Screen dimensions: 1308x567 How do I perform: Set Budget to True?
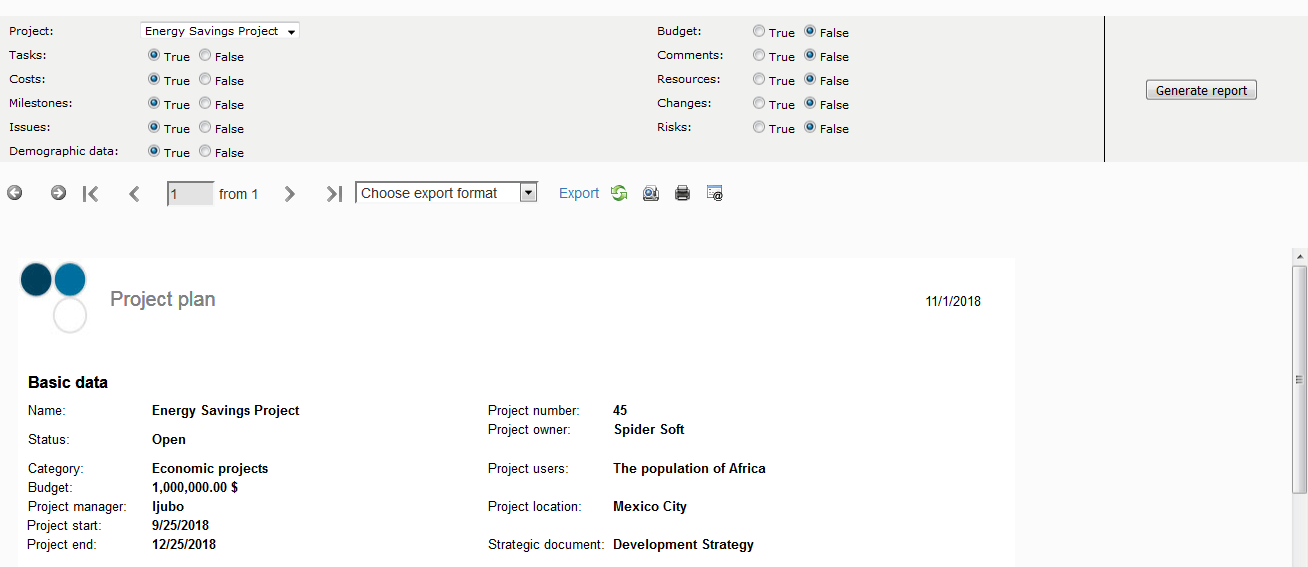click(x=759, y=32)
